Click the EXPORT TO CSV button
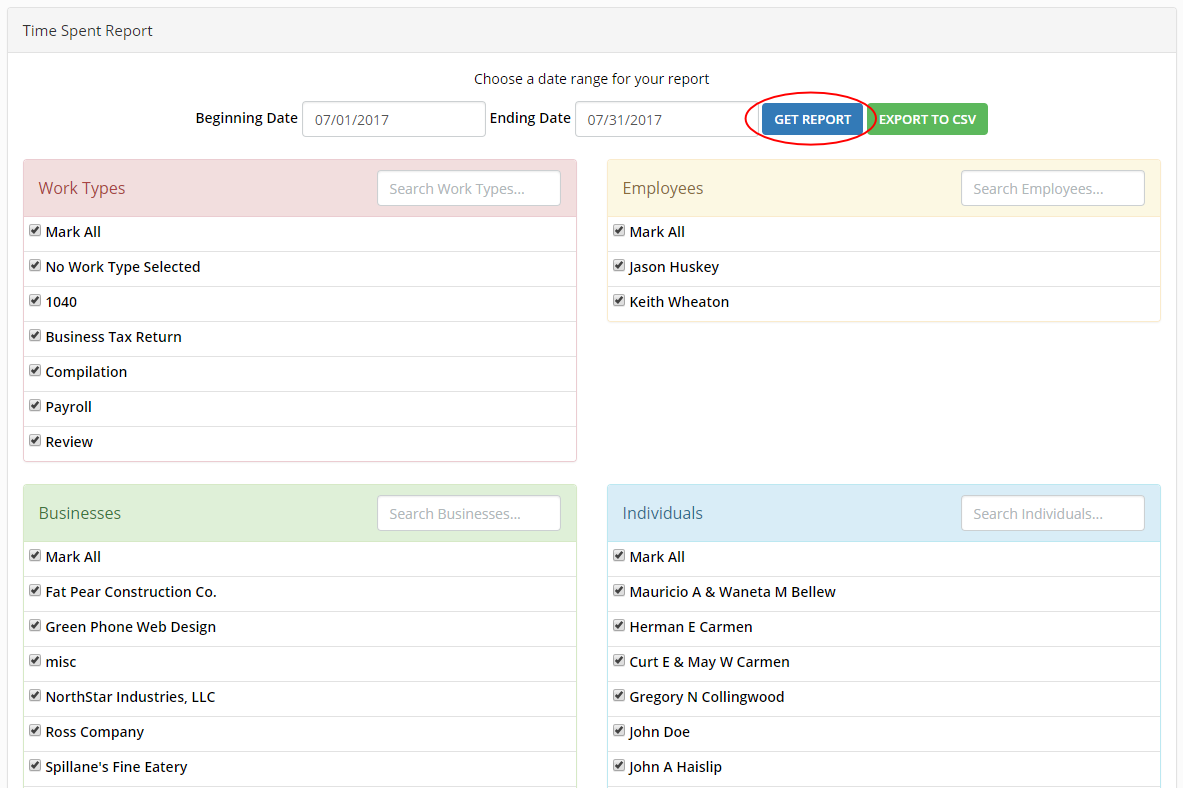 (927, 119)
